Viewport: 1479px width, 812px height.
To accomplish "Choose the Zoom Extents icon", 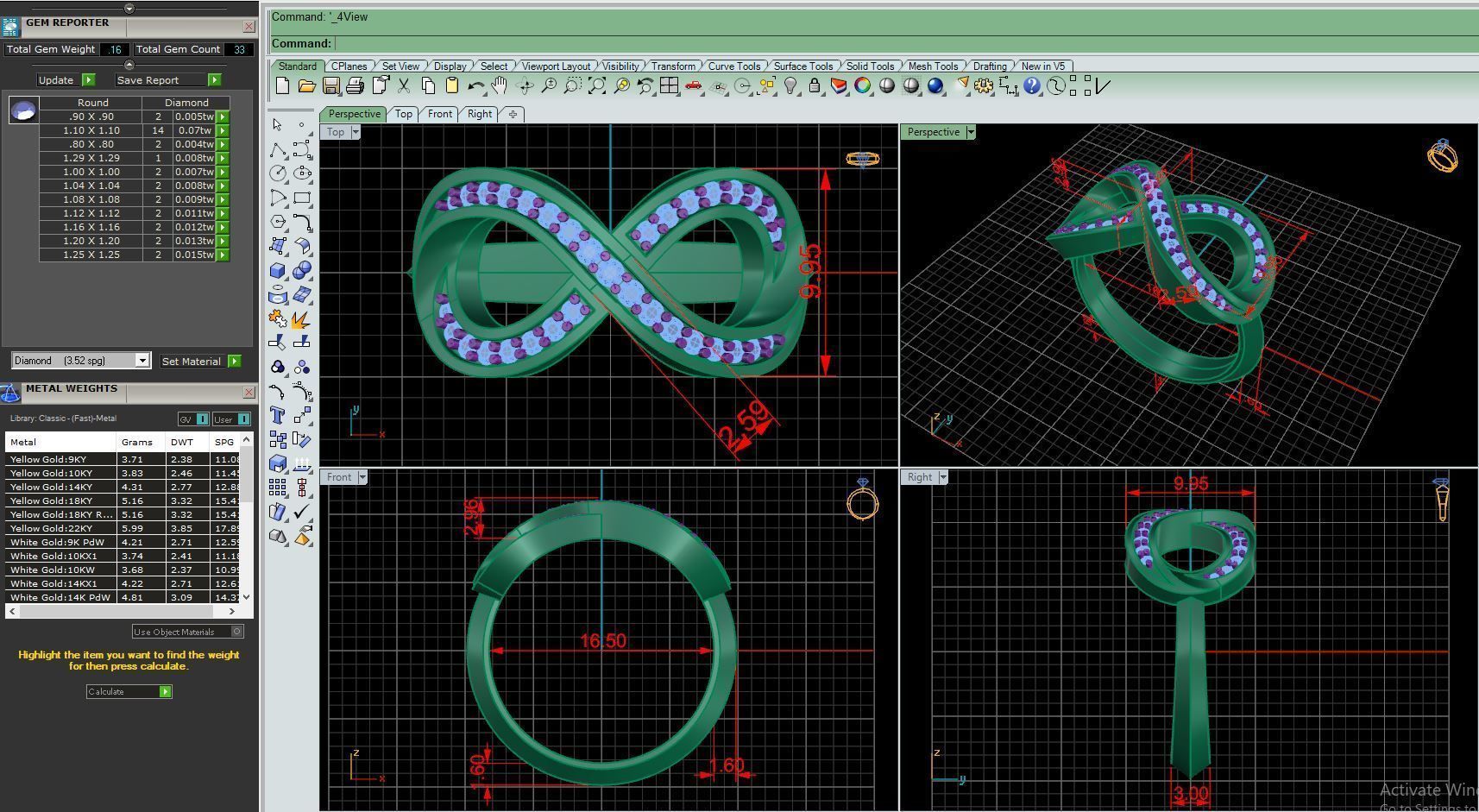I will [x=597, y=85].
